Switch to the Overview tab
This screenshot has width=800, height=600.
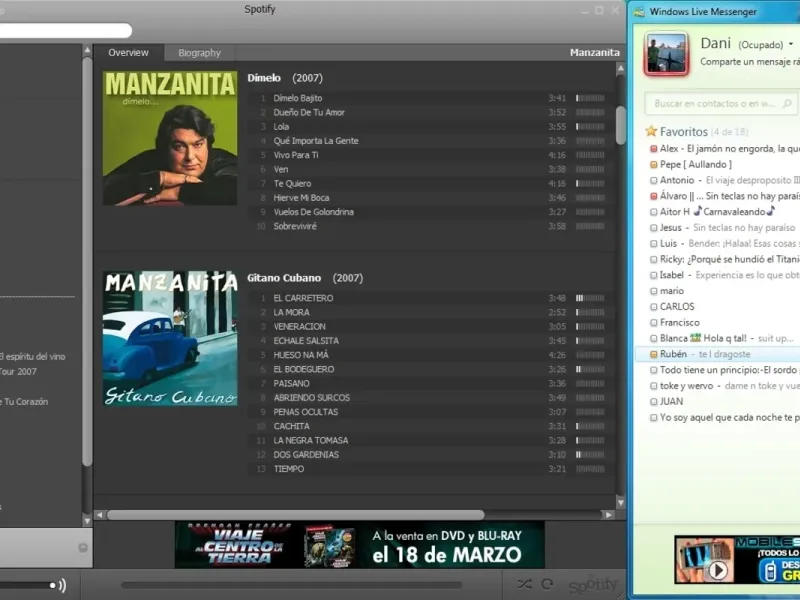pyautogui.click(x=129, y=53)
